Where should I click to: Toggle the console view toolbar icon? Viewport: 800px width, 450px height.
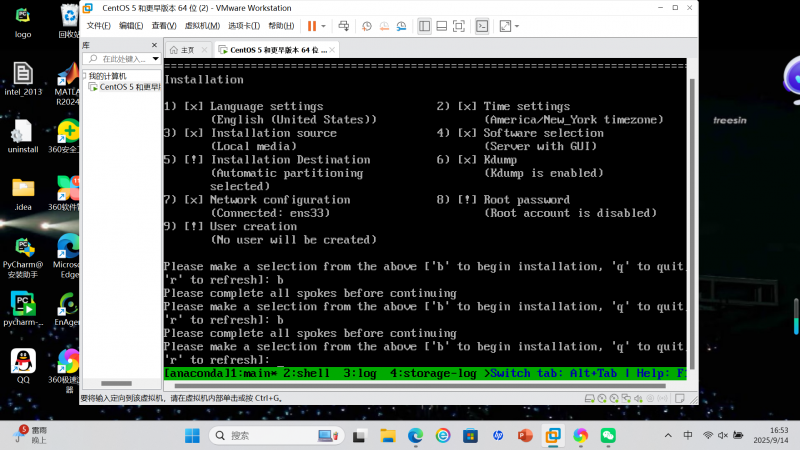(x=481, y=25)
